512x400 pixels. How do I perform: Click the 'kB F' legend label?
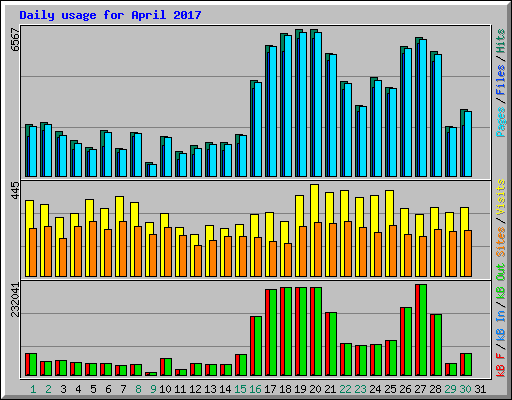tap(501, 364)
